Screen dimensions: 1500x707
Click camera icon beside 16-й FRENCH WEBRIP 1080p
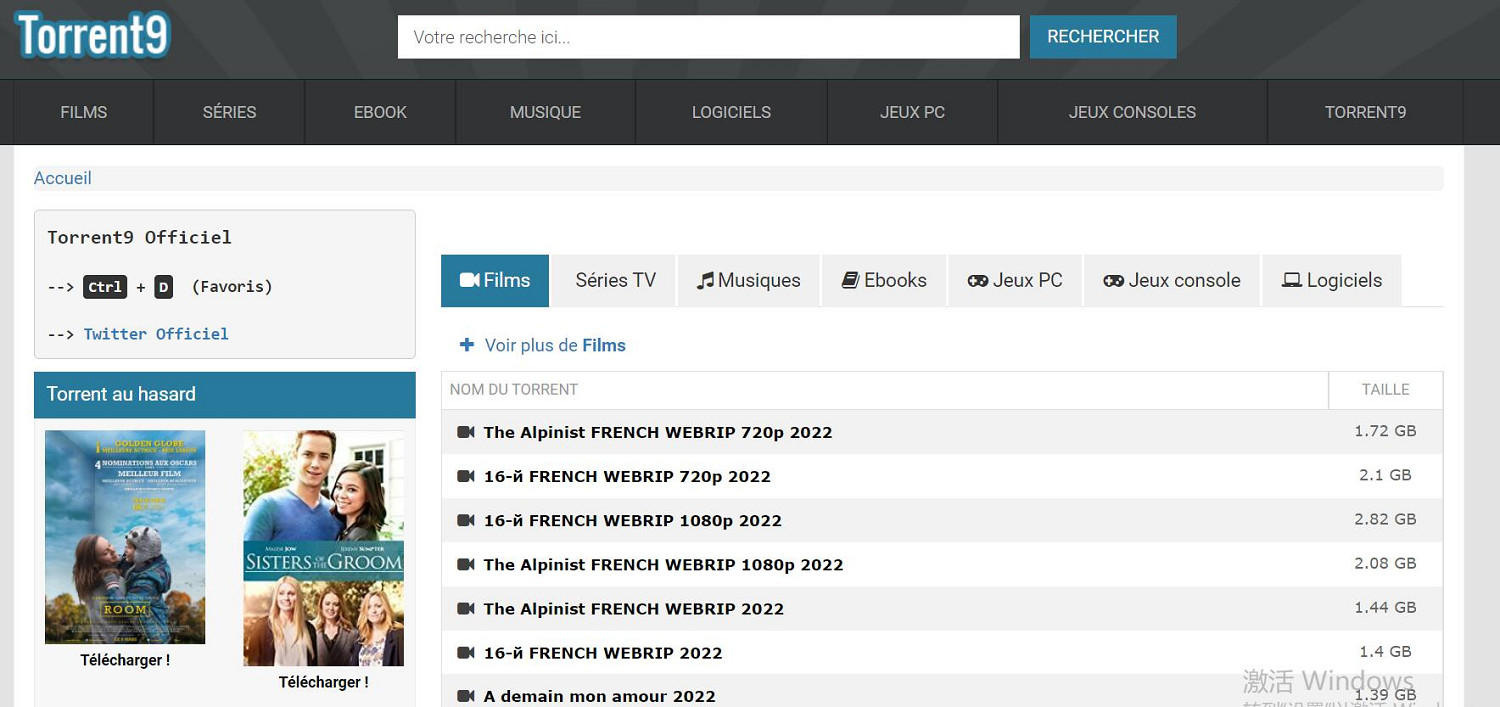coord(465,520)
